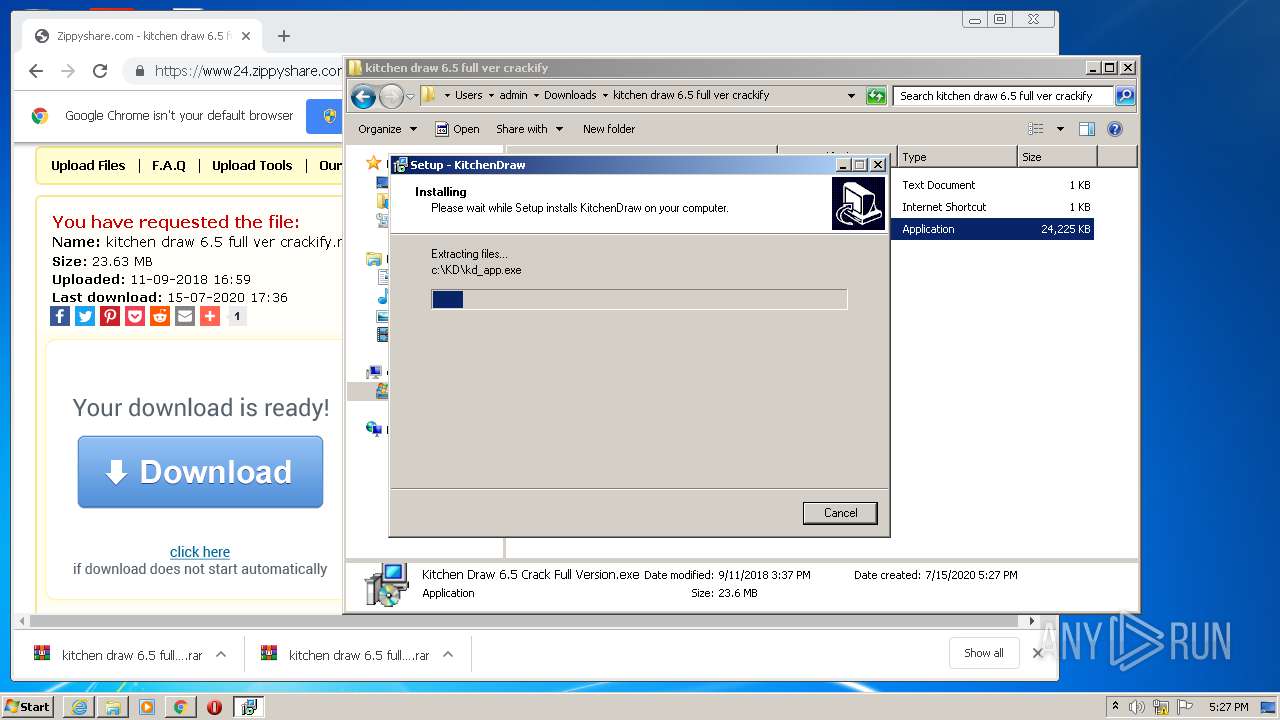The width and height of the screenshot is (1280, 720).
Task: Select the Text Document row
Action: tap(992, 185)
